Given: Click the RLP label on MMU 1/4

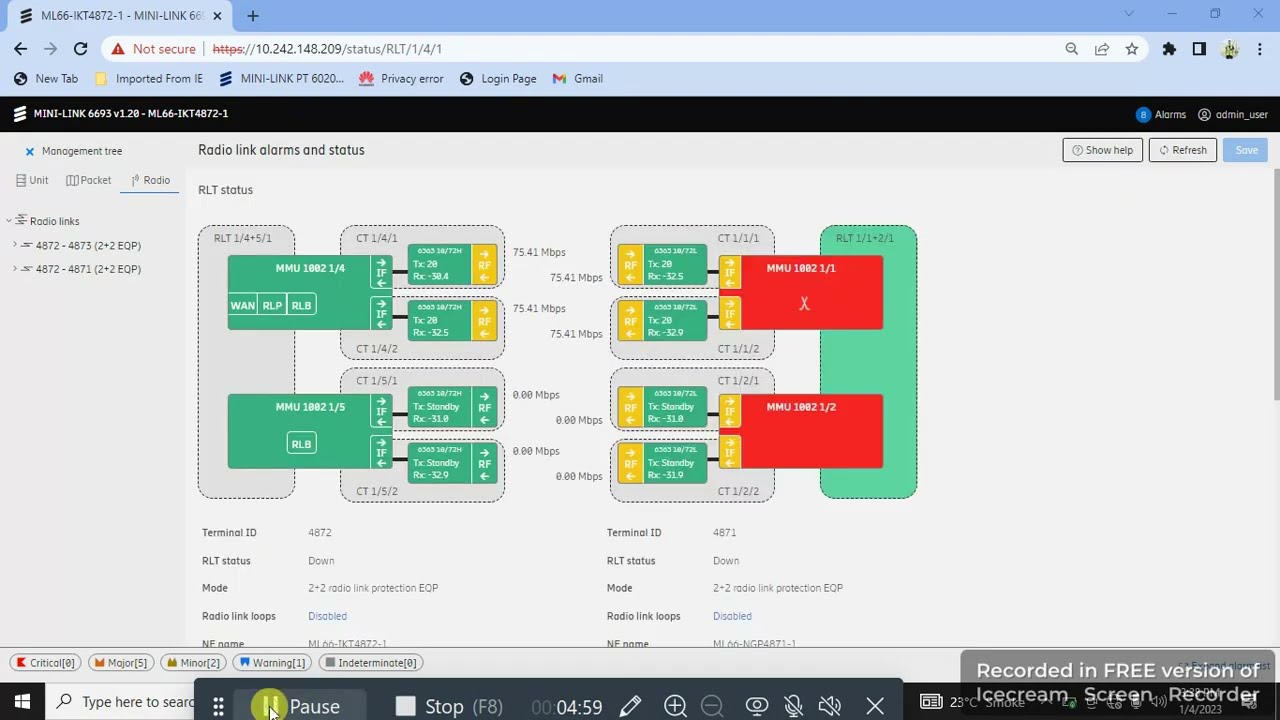Looking at the screenshot, I should tap(272, 305).
